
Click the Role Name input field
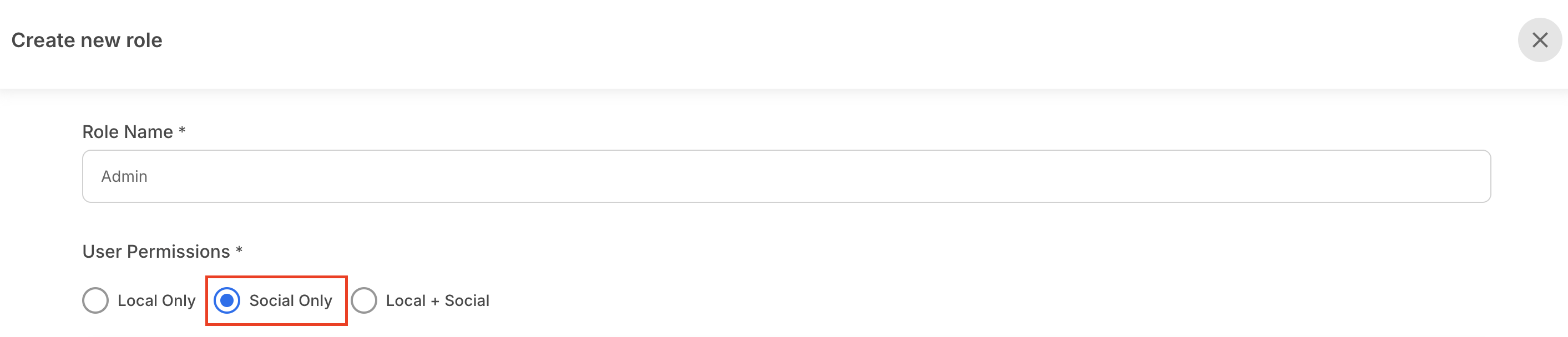click(x=786, y=176)
